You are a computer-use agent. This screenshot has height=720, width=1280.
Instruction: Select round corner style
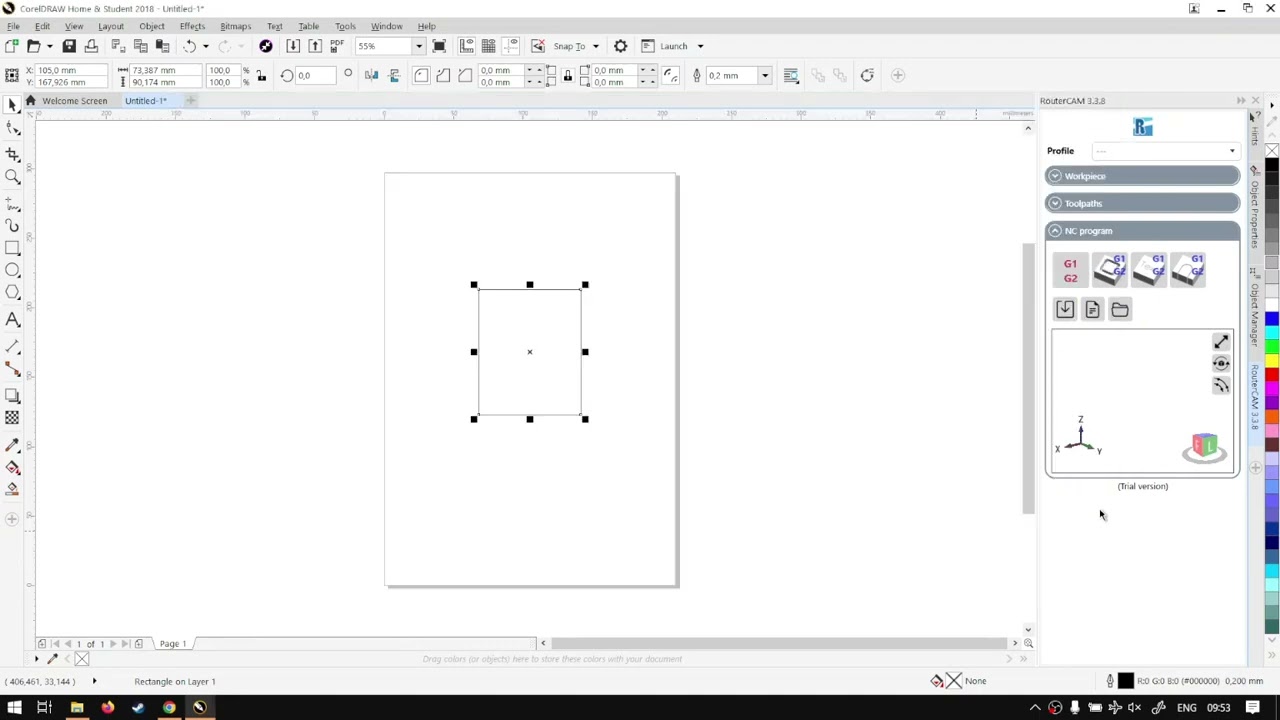(421, 76)
